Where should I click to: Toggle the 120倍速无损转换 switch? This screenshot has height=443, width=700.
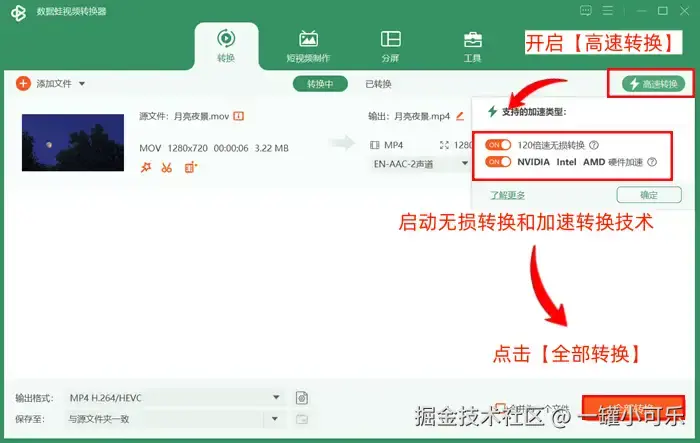pyautogui.click(x=498, y=145)
